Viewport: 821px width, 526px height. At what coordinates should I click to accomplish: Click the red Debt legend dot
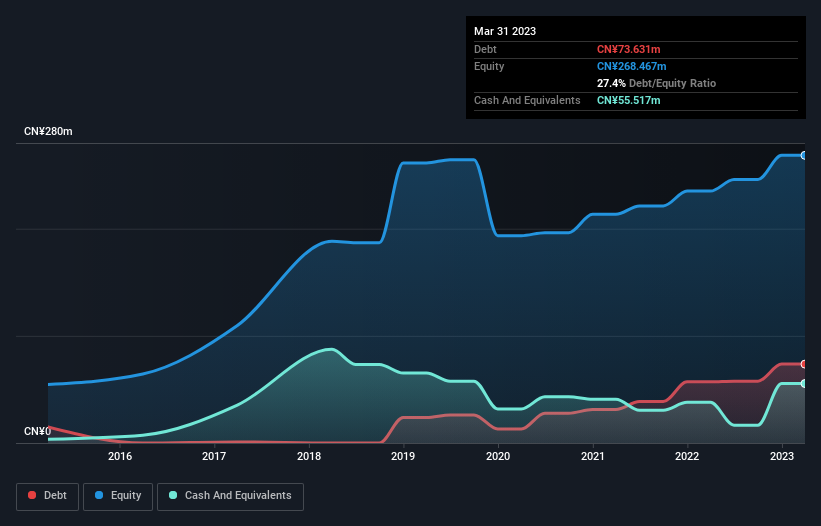tap(32, 495)
